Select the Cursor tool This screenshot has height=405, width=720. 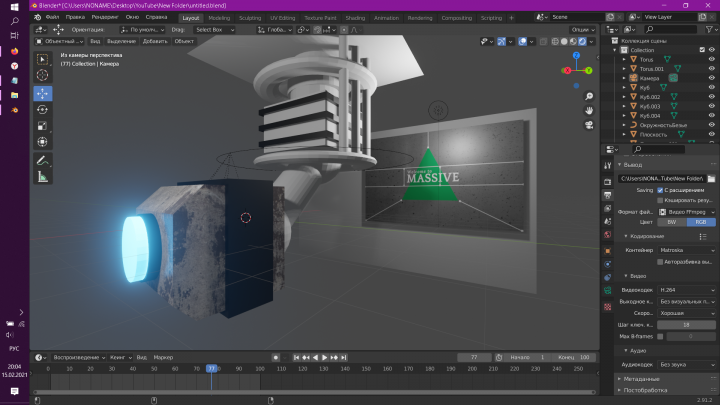(x=43, y=75)
